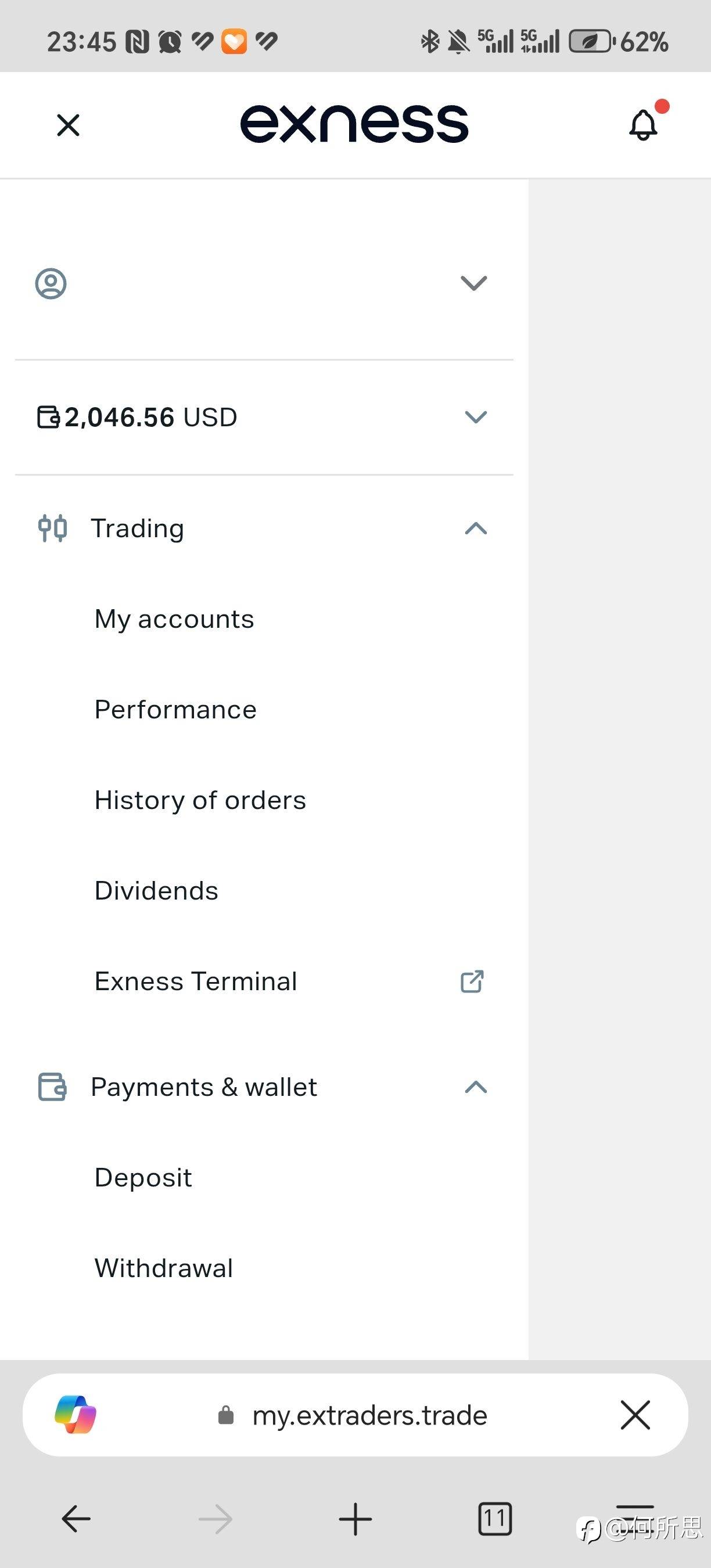Select the Deposit option

click(x=143, y=1178)
